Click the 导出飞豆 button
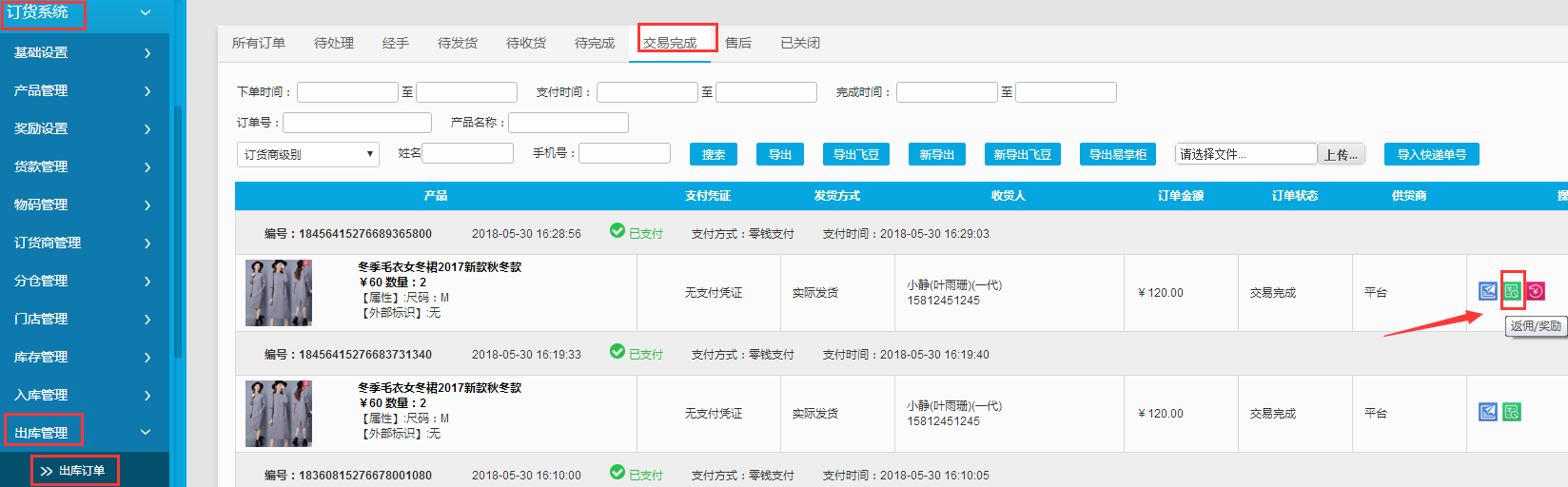Screen dimensions: 1568x487 tap(856, 154)
